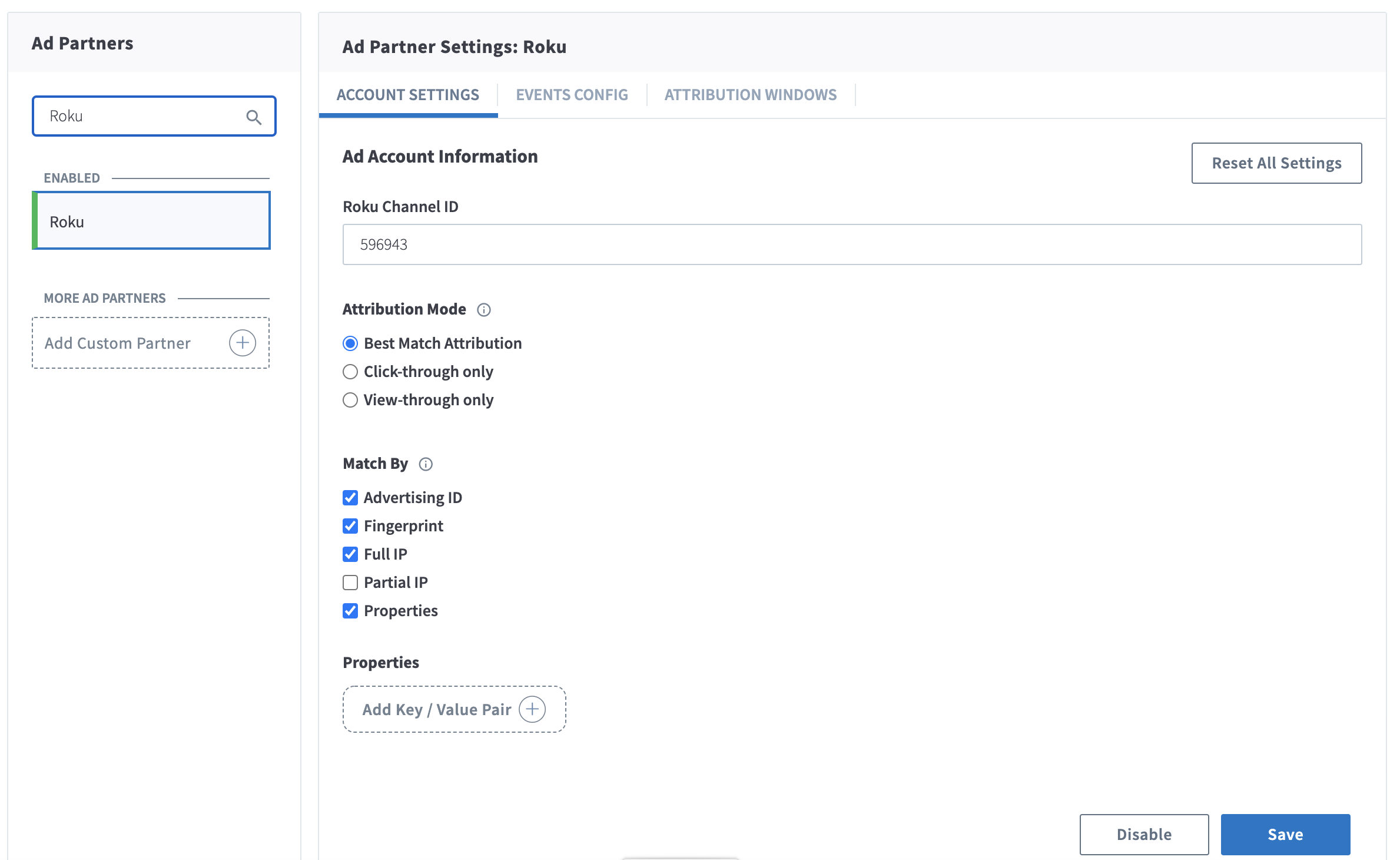The image size is (1400, 860).
Task: Click plus icon for Add Key / Value Pair
Action: [532, 709]
